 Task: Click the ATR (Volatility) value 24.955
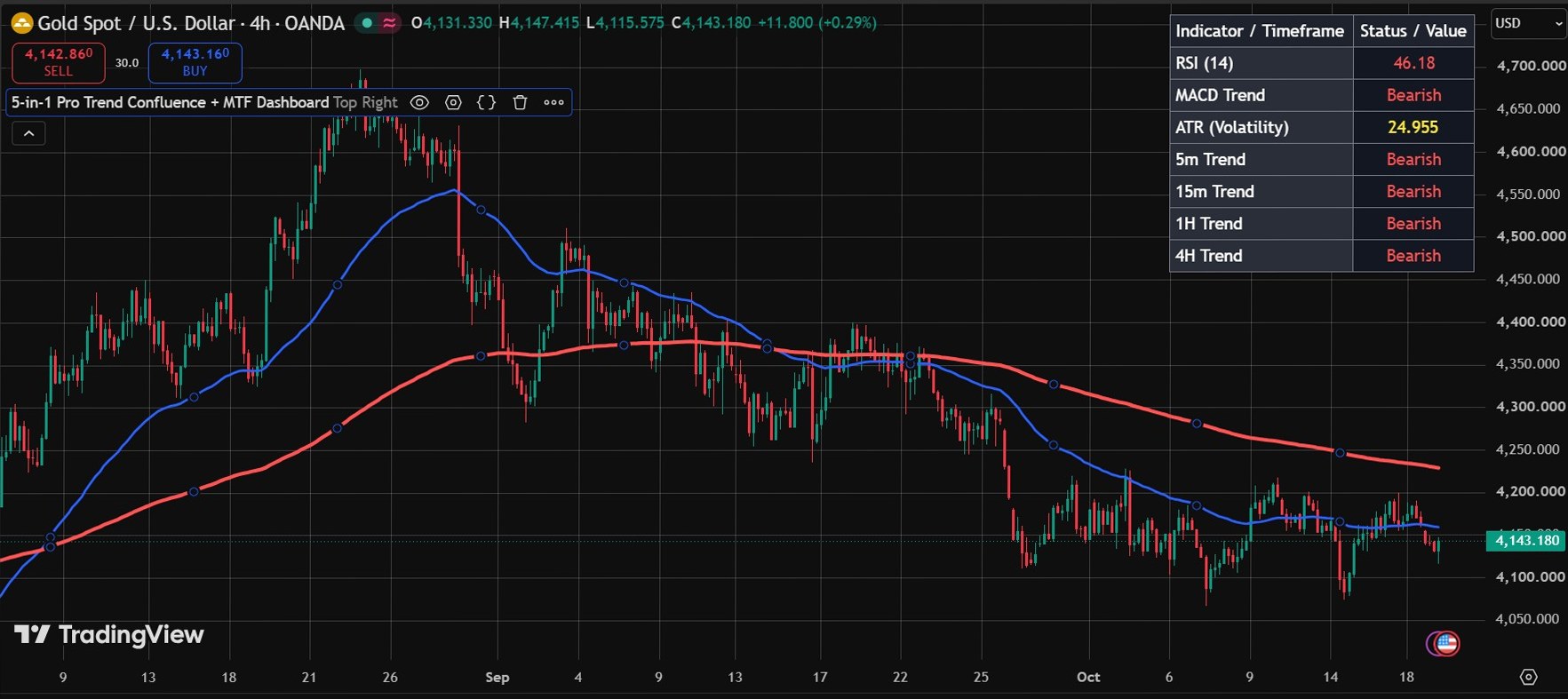pyautogui.click(x=1413, y=127)
